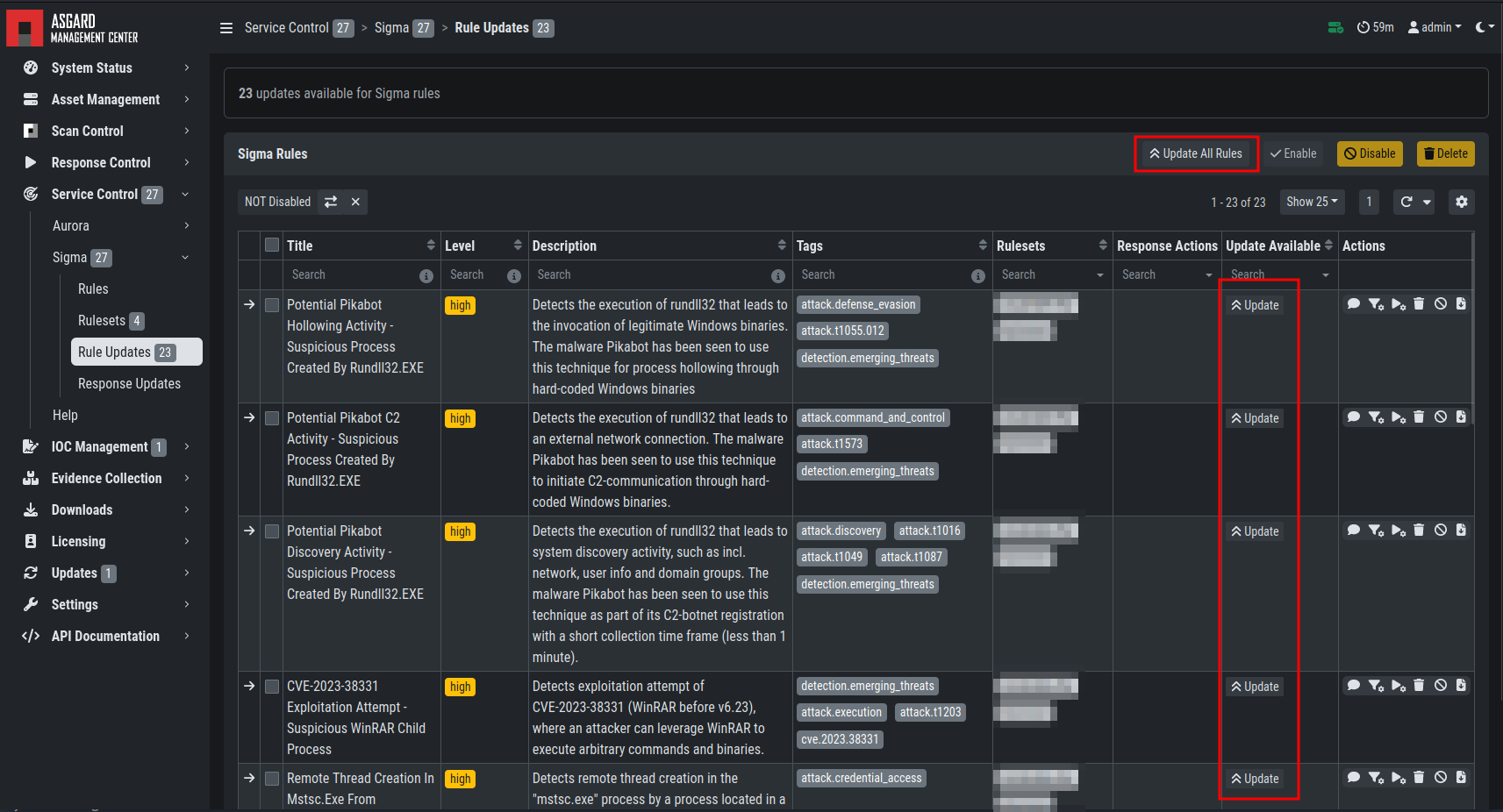Click the 59m session timer icon
Image resolution: width=1503 pixels, height=812 pixels.
[1375, 27]
